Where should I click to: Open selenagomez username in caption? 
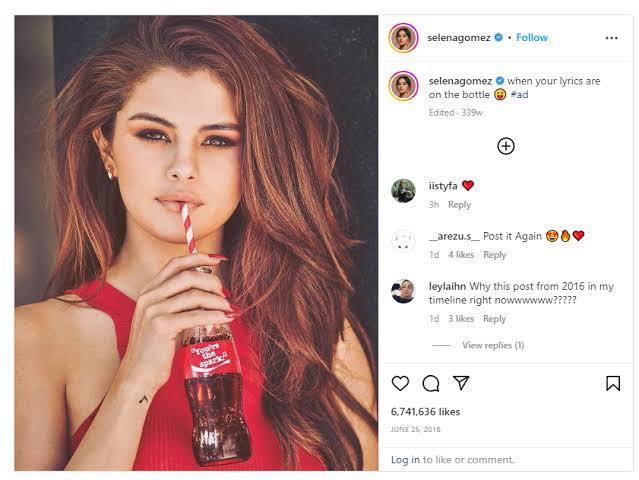(x=460, y=81)
